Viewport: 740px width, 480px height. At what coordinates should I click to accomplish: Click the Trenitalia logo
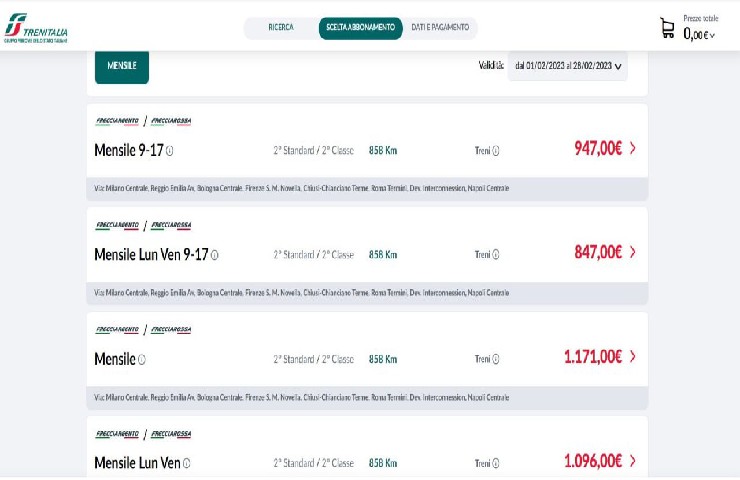tap(36, 28)
